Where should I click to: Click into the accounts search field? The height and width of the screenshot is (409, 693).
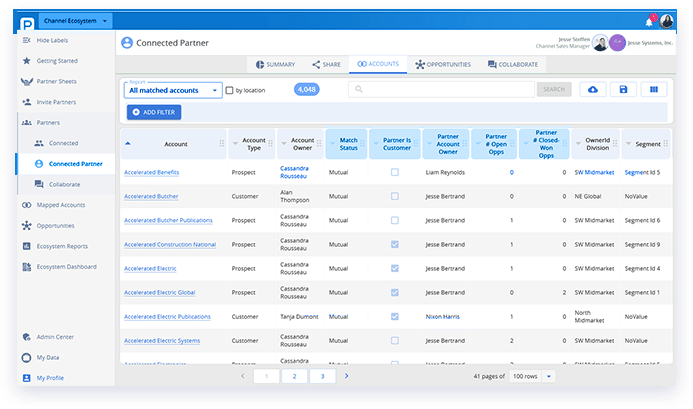(x=441, y=89)
